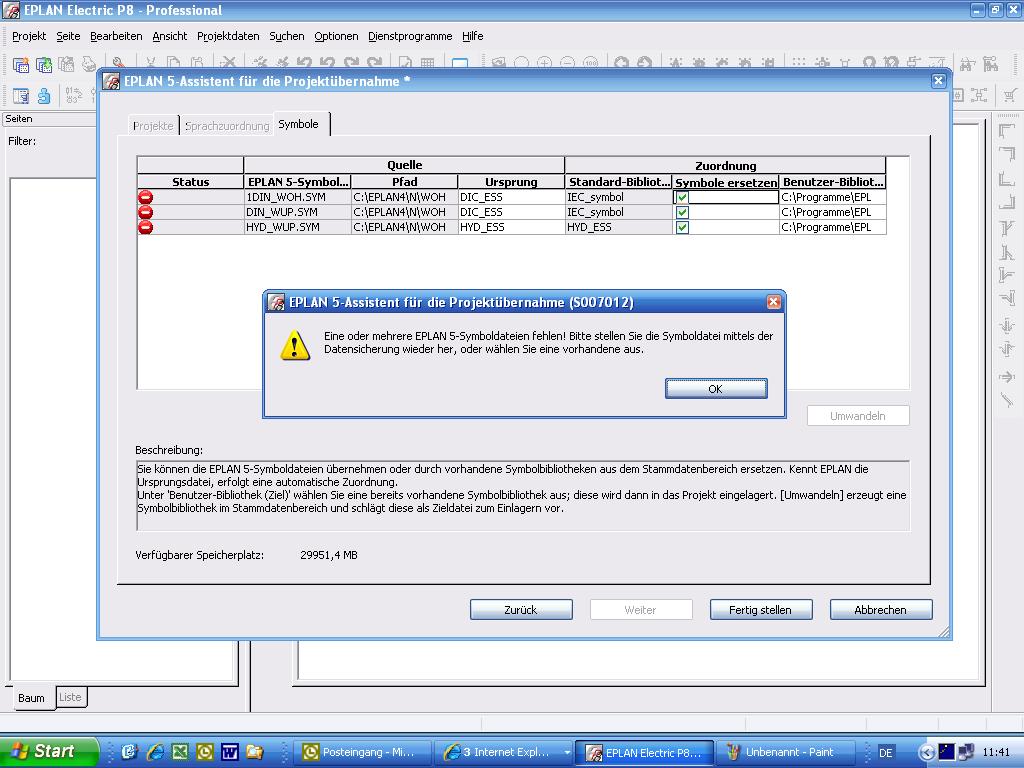The height and width of the screenshot is (768, 1024).
Task: Select the top-left corner angle connection symbol
Action: [1006, 131]
